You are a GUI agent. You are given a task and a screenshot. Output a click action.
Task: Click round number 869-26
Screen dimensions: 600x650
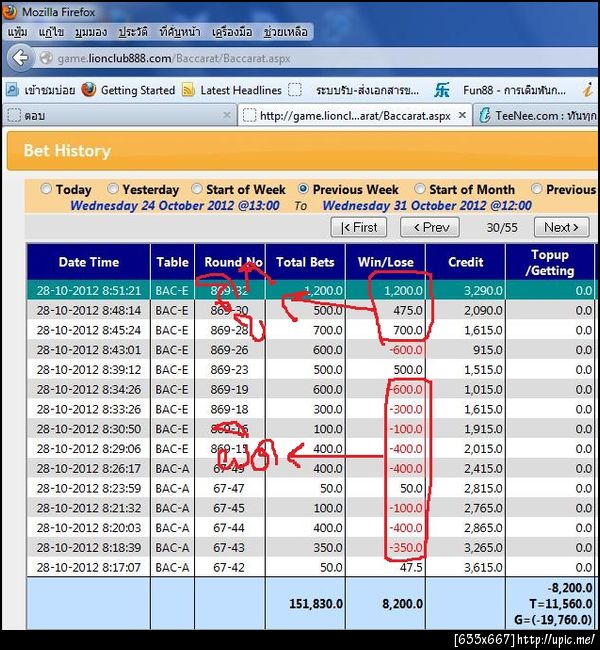click(x=229, y=350)
